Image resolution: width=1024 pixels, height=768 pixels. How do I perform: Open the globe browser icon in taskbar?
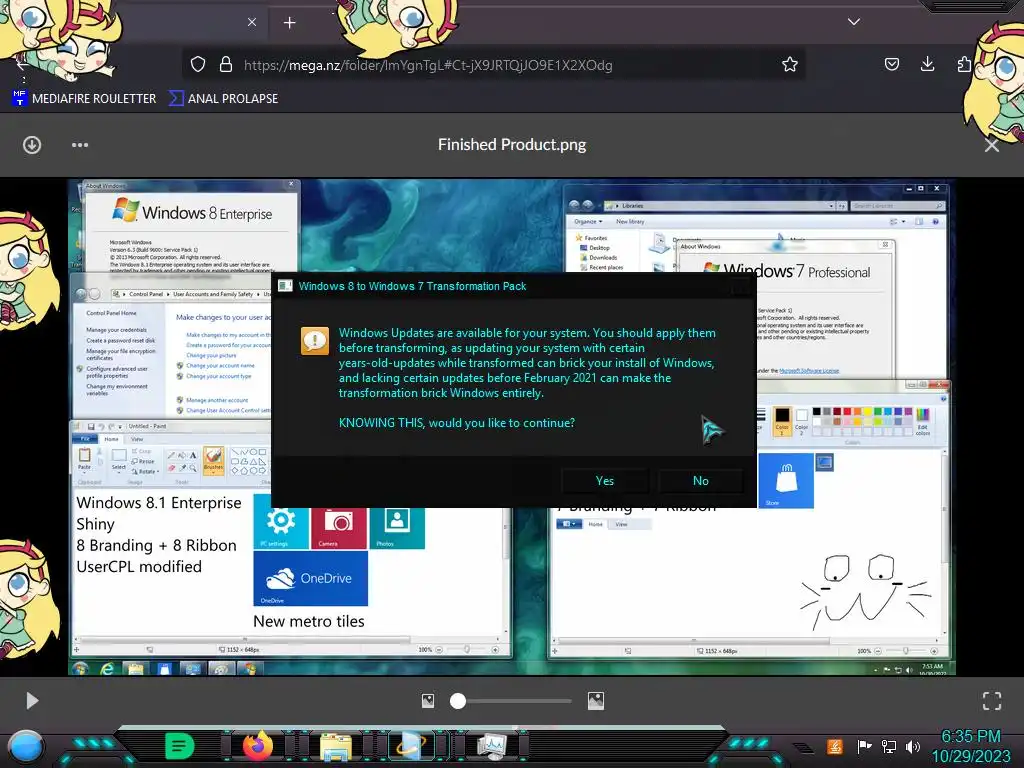pos(412,746)
